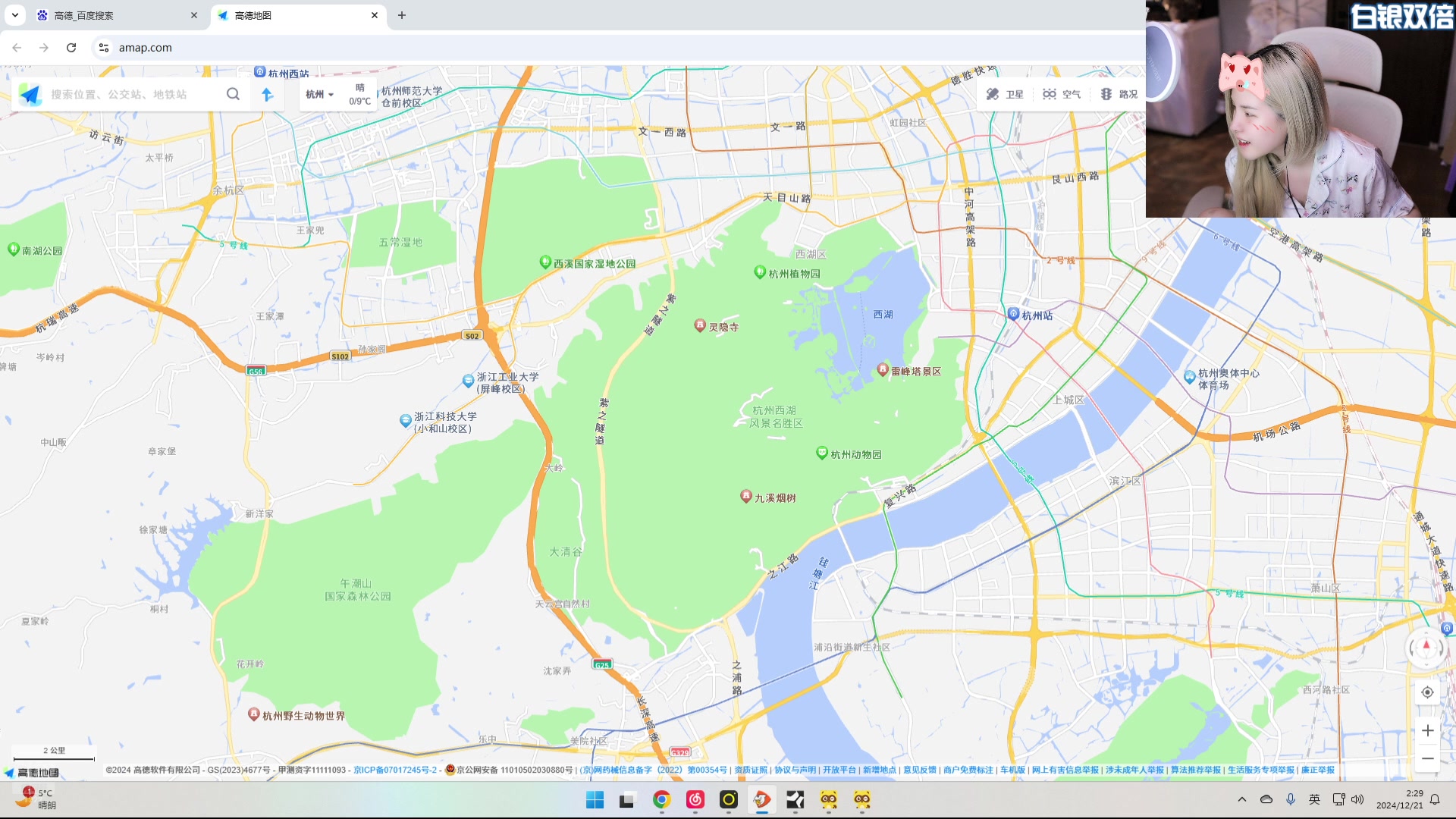Click the 午潮山国家森林公园 label
Viewport: 1456px width, 819px height.
click(x=358, y=589)
